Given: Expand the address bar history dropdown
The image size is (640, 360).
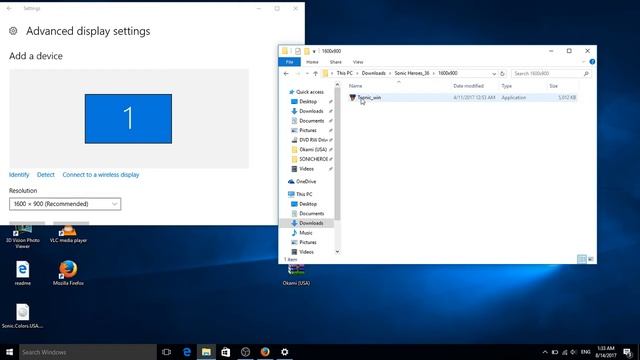Looking at the screenshot, I should 494,74.
